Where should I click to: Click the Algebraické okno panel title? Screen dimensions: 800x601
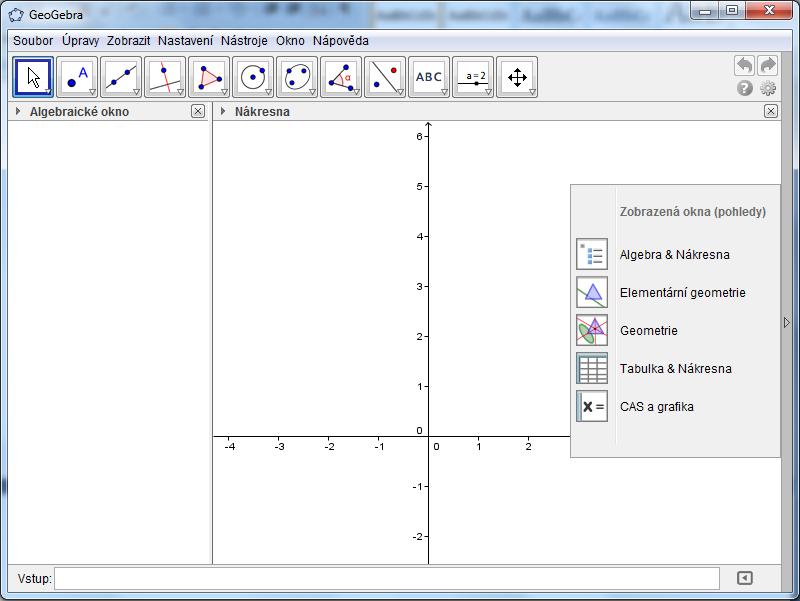click(79, 112)
